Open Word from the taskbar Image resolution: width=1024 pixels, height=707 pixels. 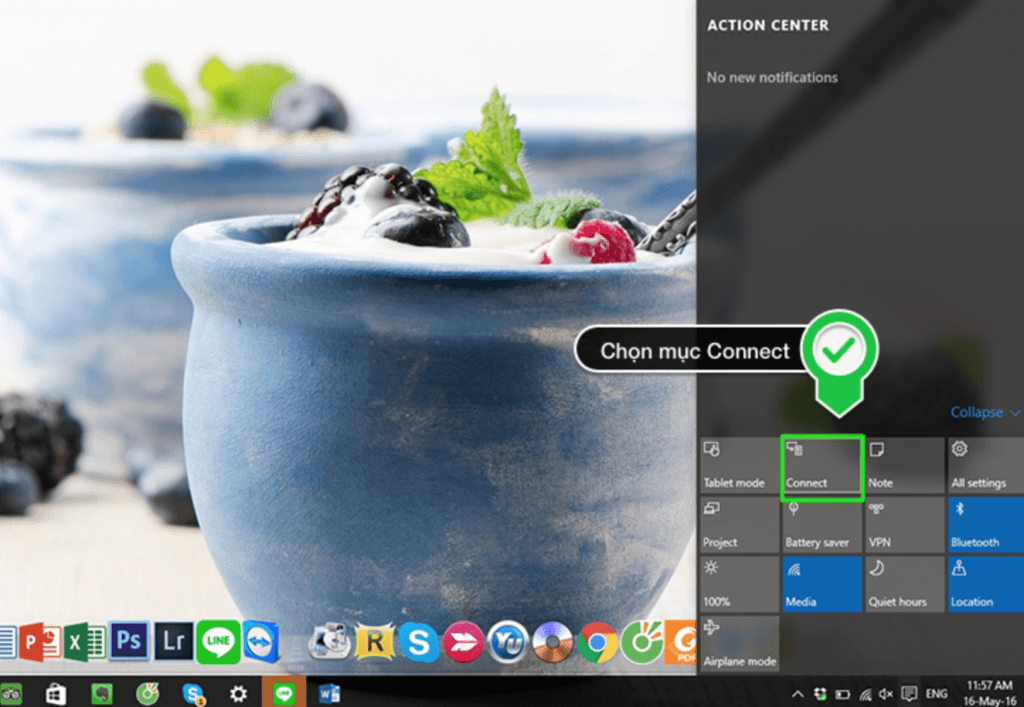[x=329, y=693]
